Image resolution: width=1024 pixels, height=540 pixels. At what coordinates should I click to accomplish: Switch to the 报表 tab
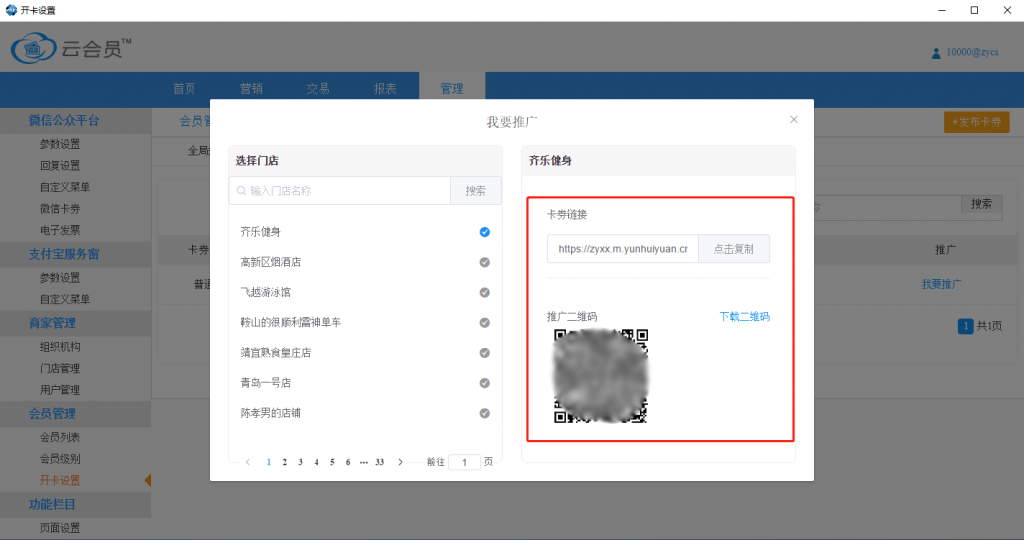coord(385,89)
